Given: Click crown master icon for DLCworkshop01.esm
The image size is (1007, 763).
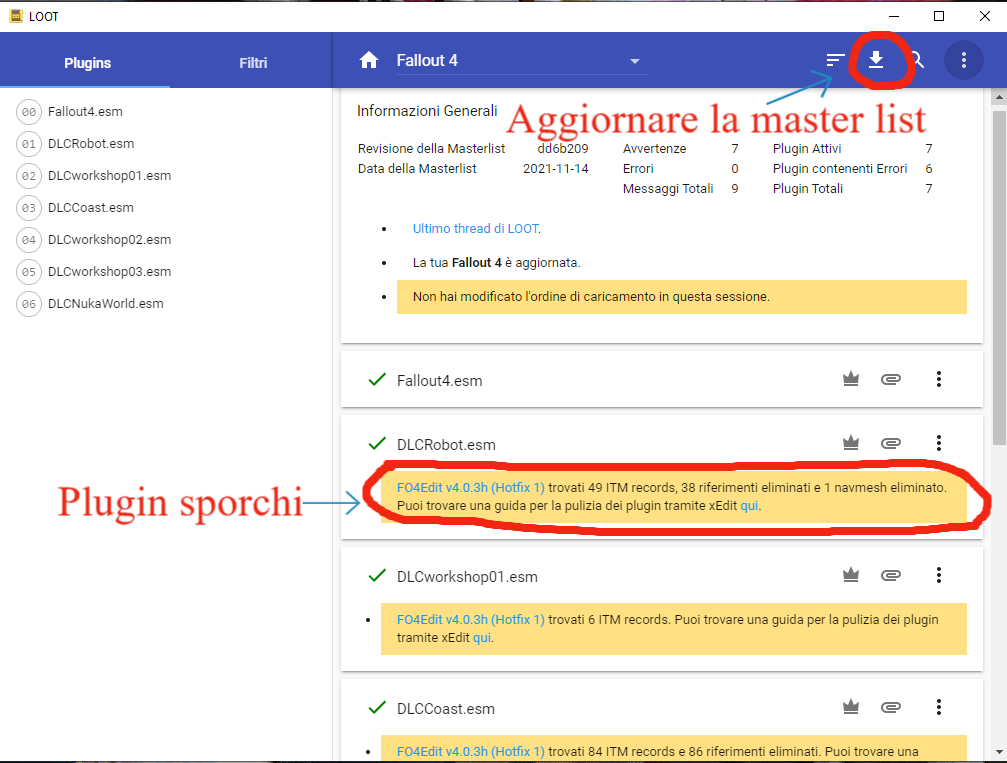Looking at the screenshot, I should (851, 575).
